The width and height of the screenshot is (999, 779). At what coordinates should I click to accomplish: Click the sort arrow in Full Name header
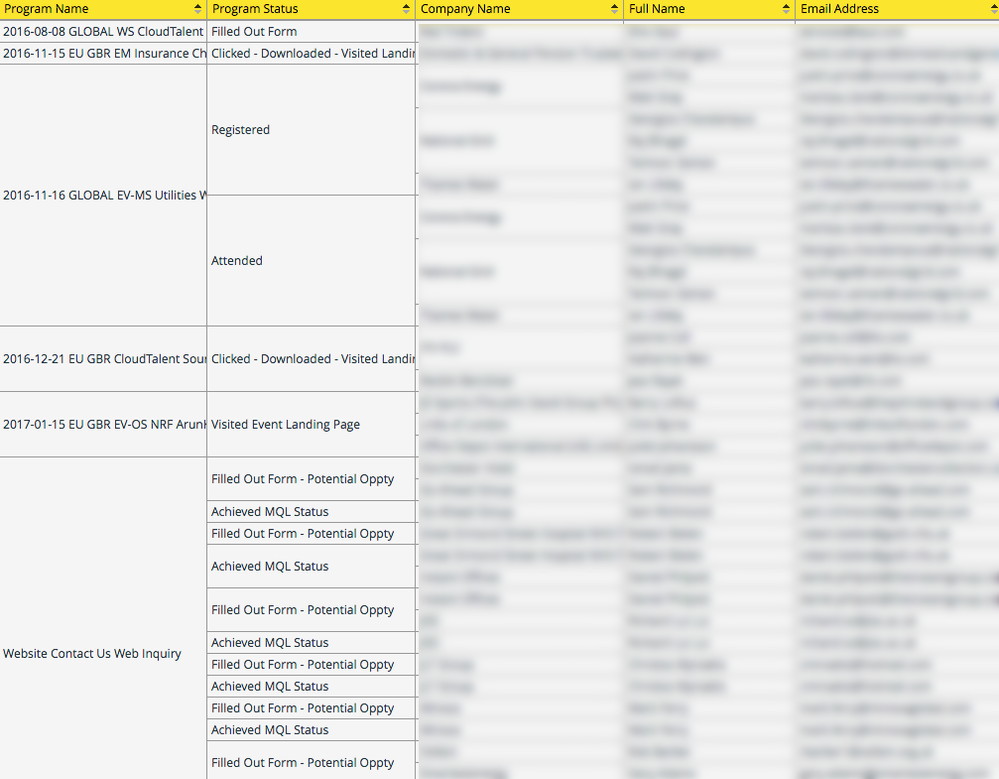tap(787, 9)
